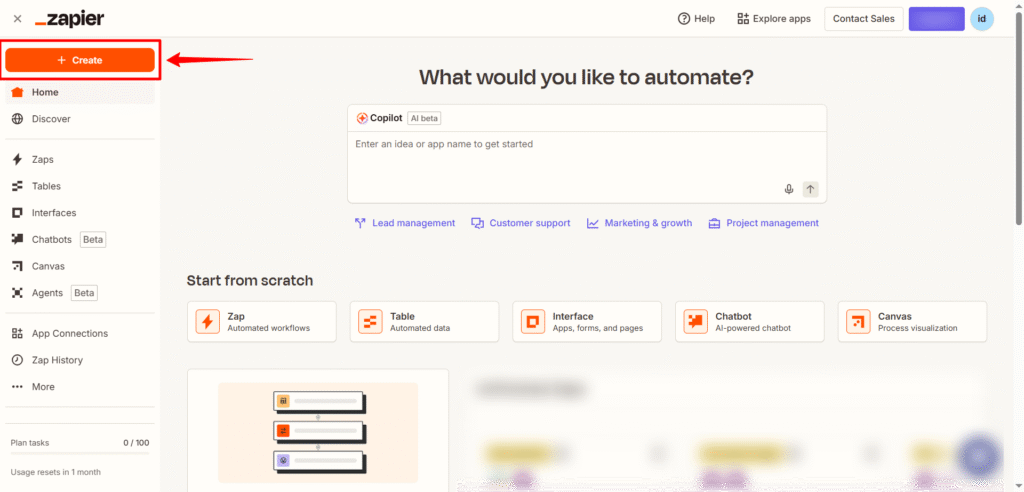1024x492 pixels.
Task: Open Agents Beta from the sidebar
Action: 80,293
